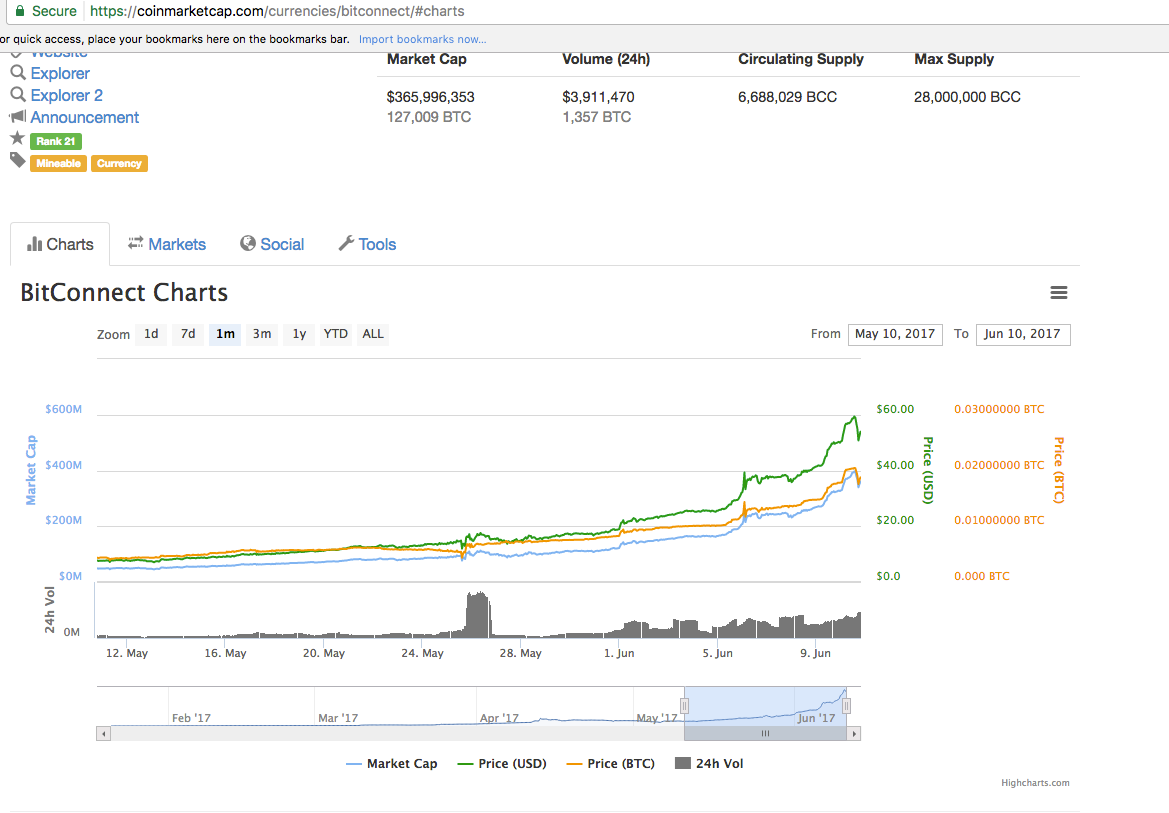Open the Announcement link
The width and height of the screenshot is (1169, 813).
[x=84, y=117]
